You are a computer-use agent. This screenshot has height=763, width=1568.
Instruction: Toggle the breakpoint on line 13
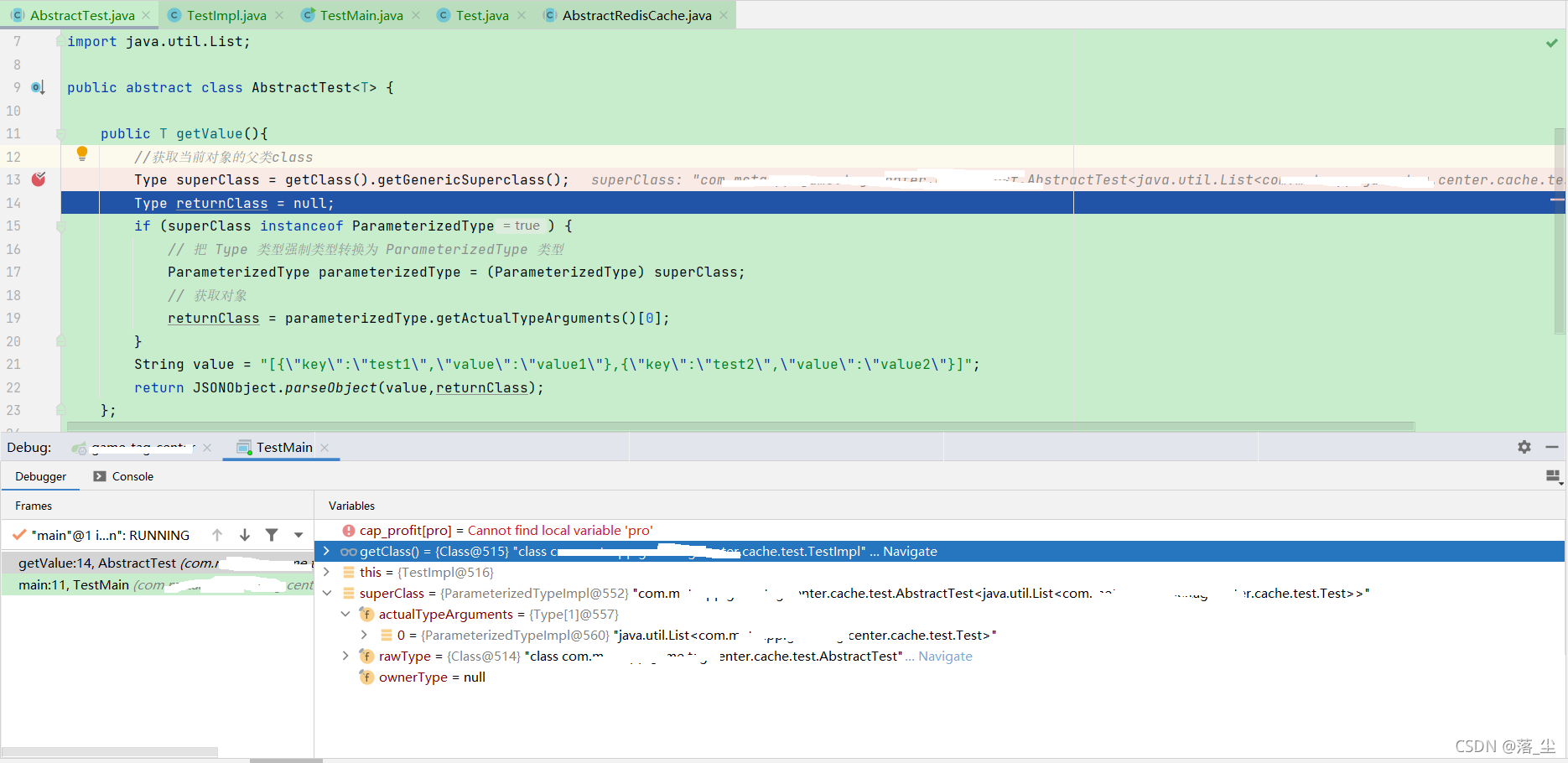point(39,179)
